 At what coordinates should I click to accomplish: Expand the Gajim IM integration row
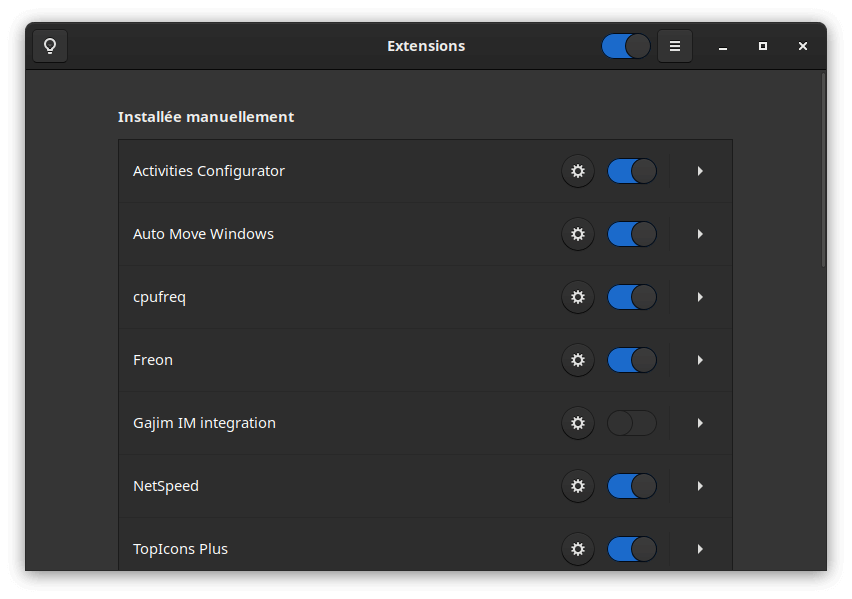[x=700, y=423]
